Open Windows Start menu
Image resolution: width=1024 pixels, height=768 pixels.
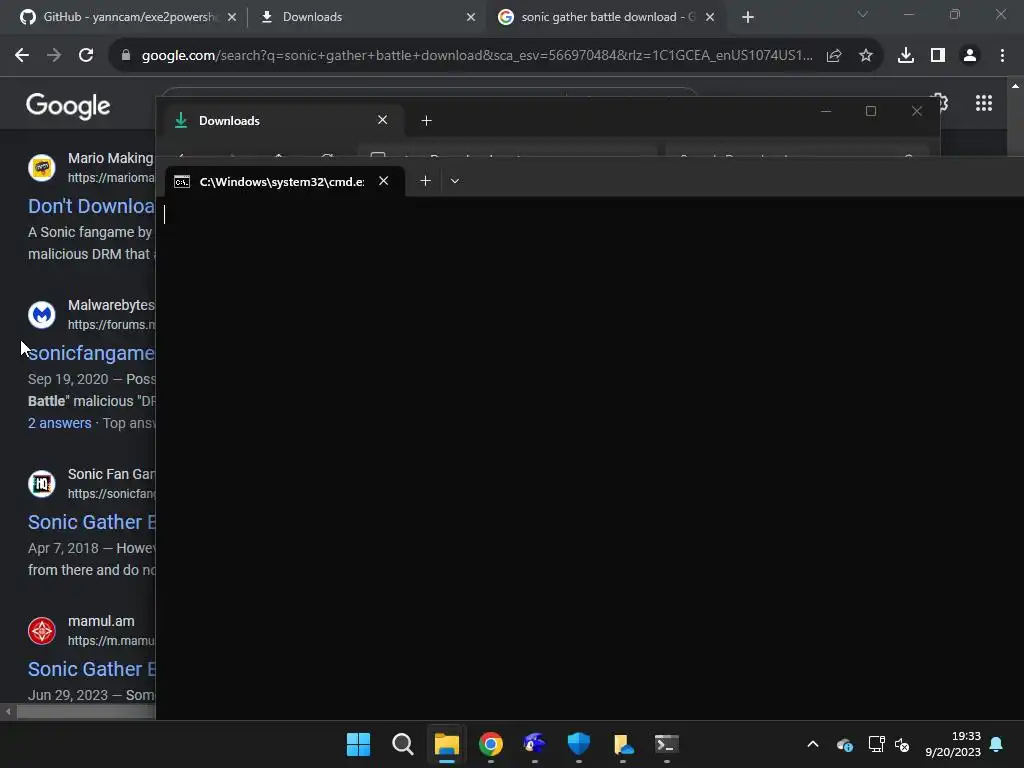(358, 744)
